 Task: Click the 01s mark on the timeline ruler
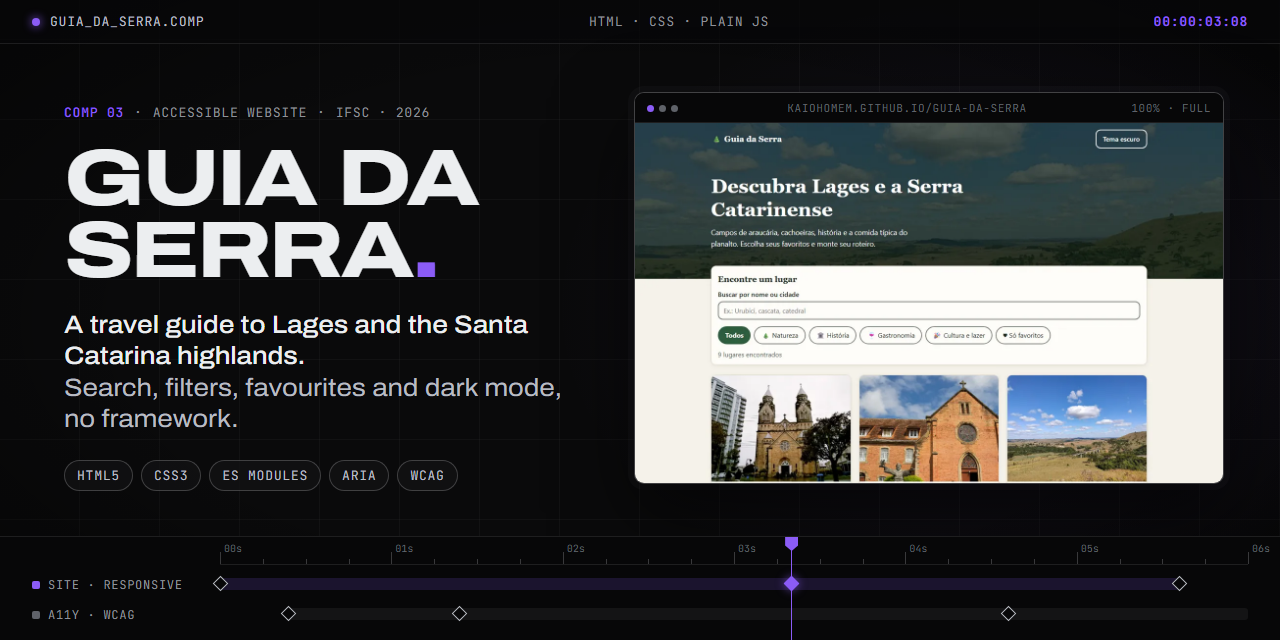click(x=404, y=549)
